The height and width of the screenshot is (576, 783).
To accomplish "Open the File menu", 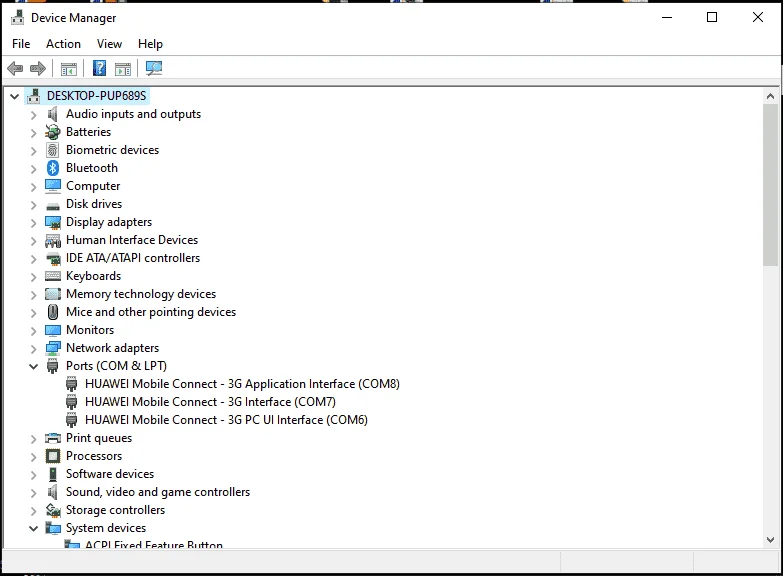I will (x=21, y=44).
